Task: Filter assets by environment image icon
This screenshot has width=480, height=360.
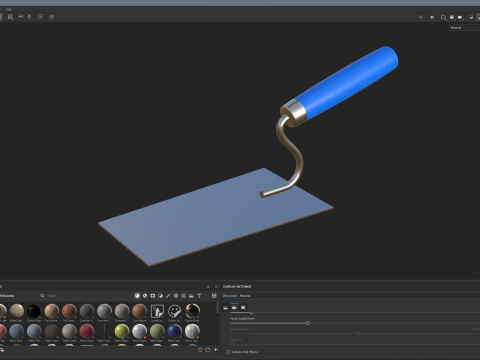Action: [191, 296]
